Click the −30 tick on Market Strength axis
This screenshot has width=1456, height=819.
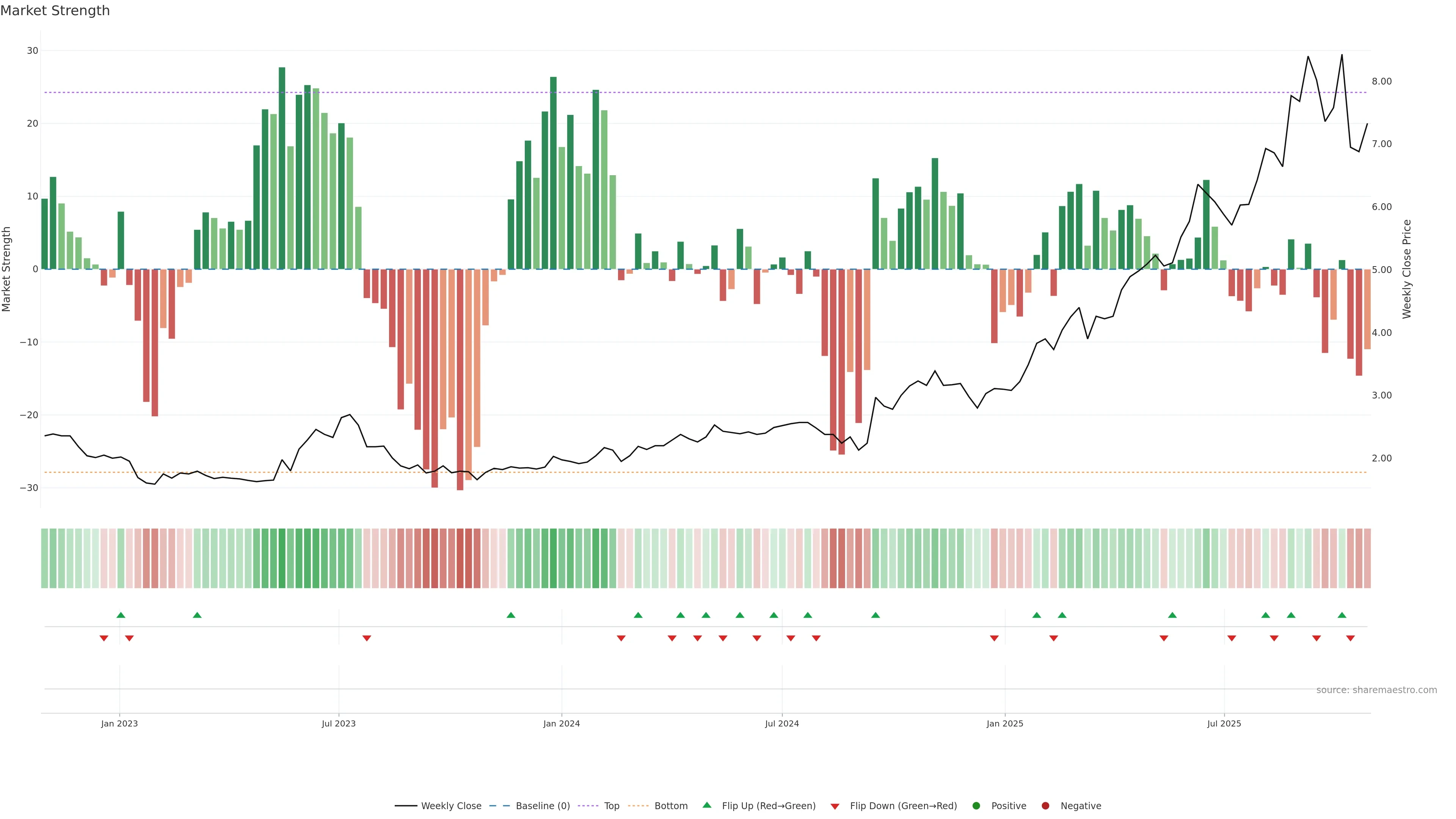(29, 488)
